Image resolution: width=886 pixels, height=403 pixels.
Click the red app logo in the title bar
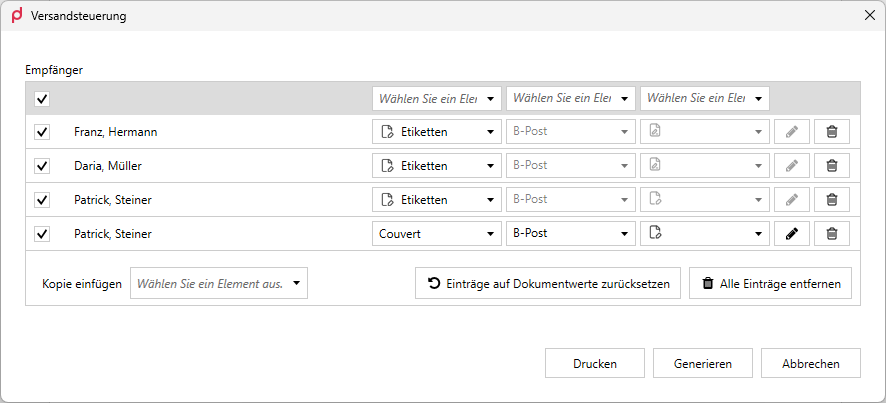[x=18, y=15]
